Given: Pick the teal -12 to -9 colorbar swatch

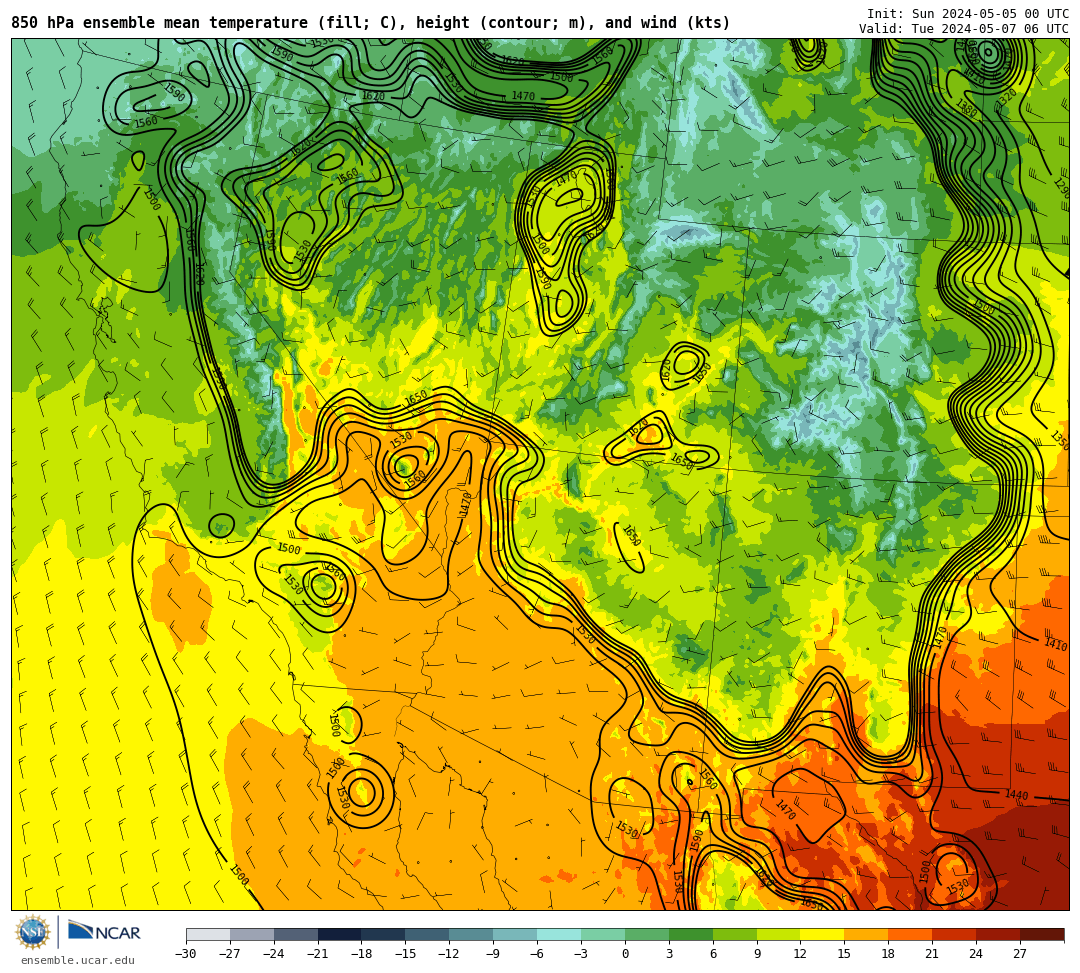Looking at the screenshot, I should pos(472,934).
